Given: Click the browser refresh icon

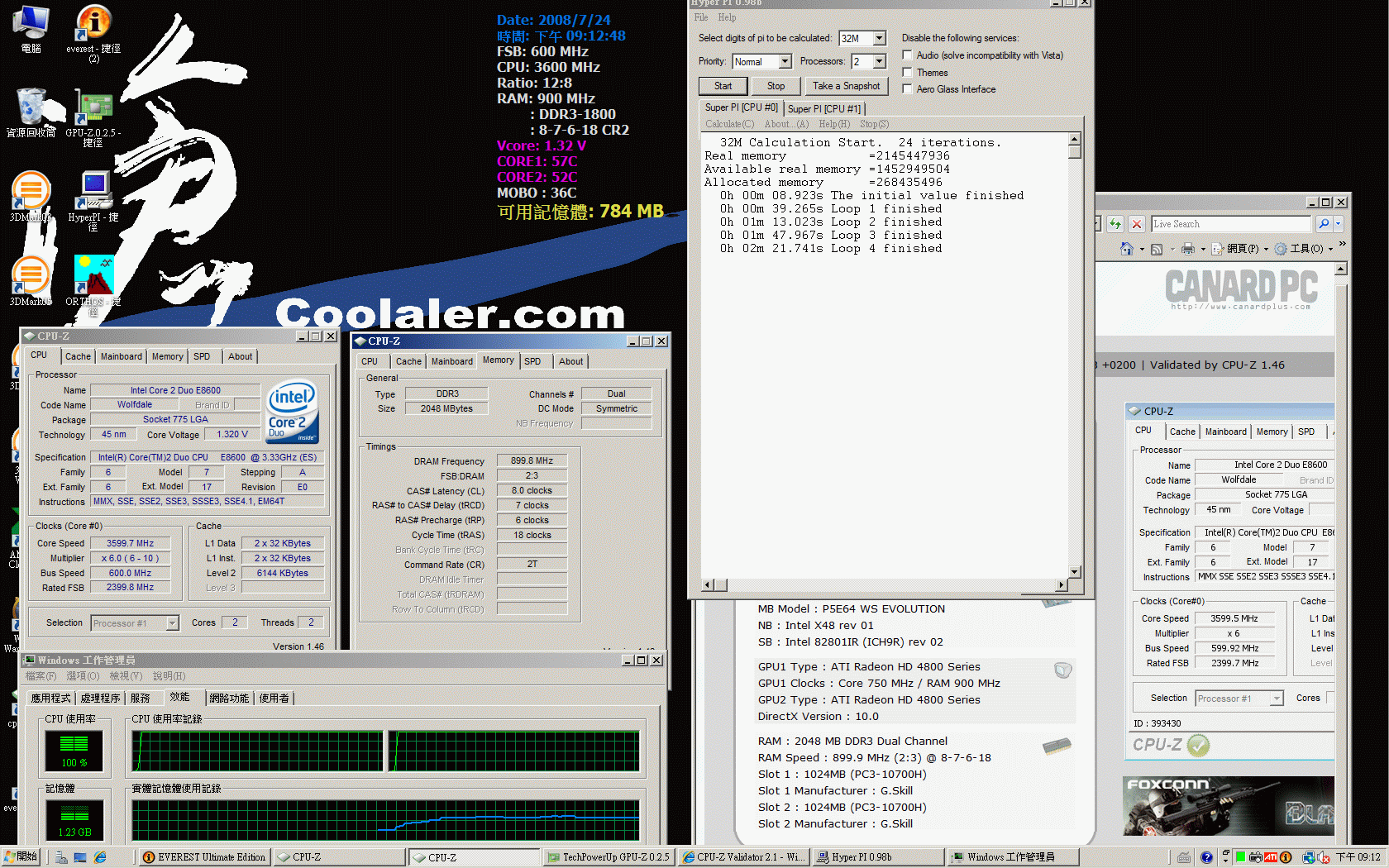Looking at the screenshot, I should pyautogui.click(x=1115, y=224).
